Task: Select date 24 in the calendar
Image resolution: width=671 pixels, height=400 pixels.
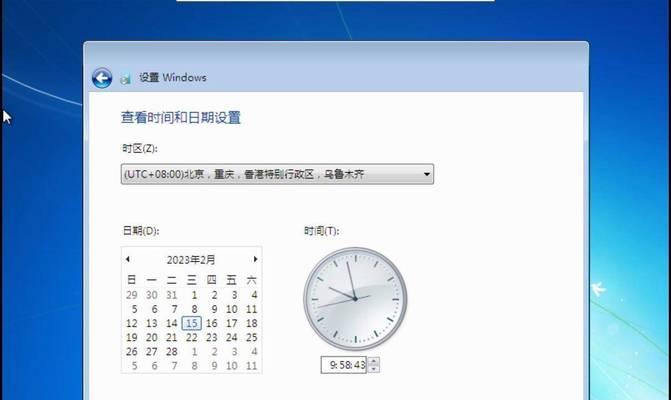Action: click(232, 338)
